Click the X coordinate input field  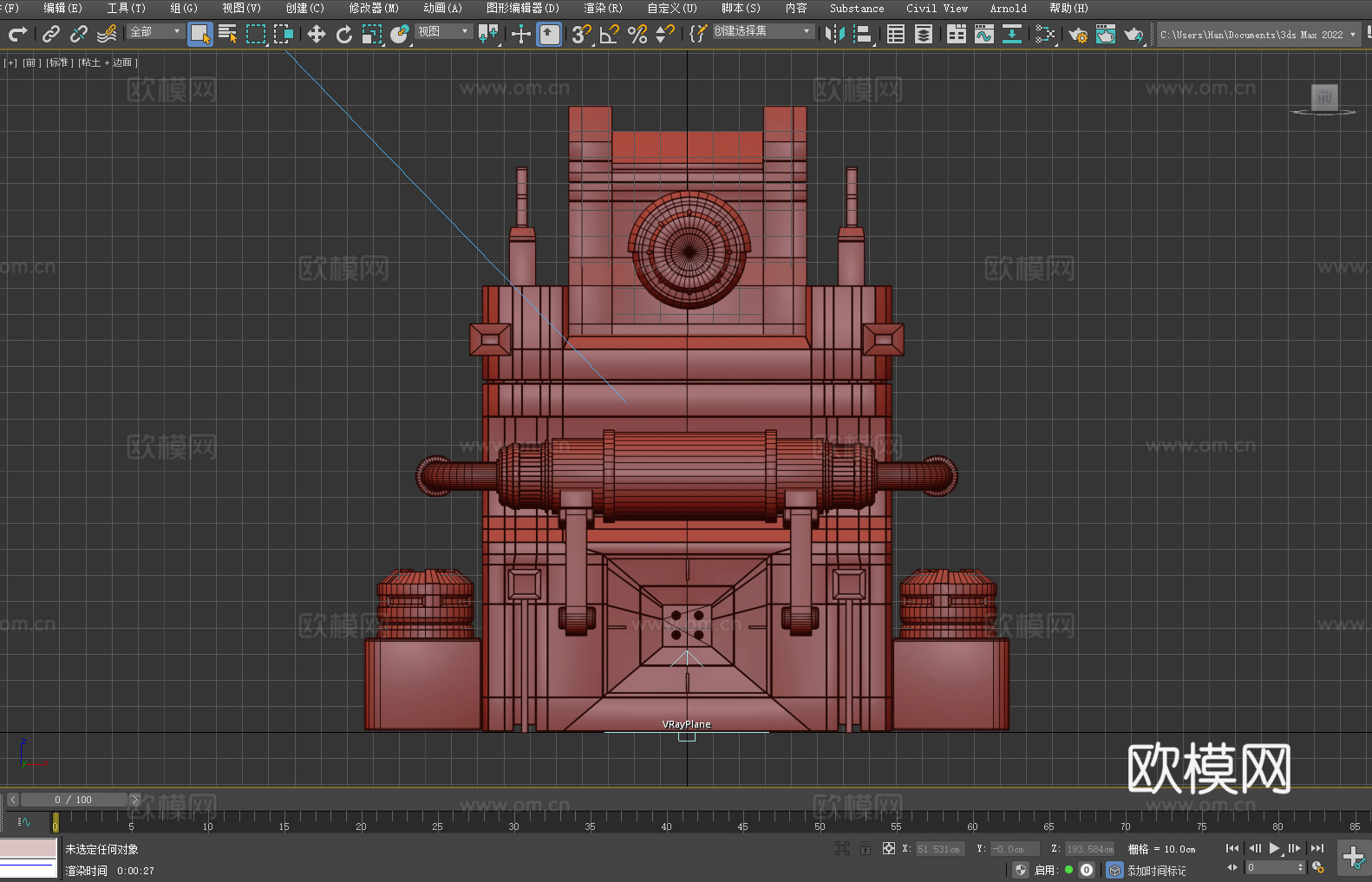(x=938, y=849)
